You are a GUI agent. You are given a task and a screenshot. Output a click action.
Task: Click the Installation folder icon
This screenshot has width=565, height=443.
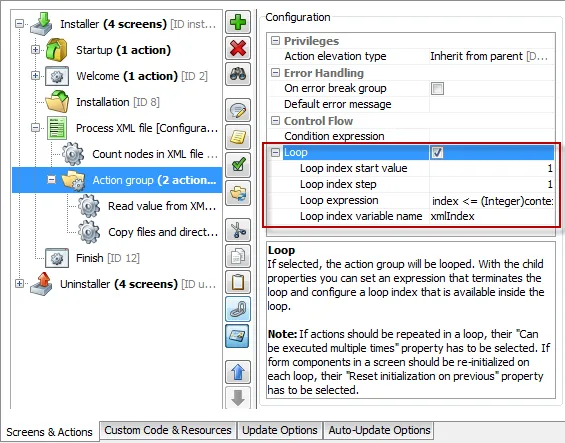(x=57, y=102)
